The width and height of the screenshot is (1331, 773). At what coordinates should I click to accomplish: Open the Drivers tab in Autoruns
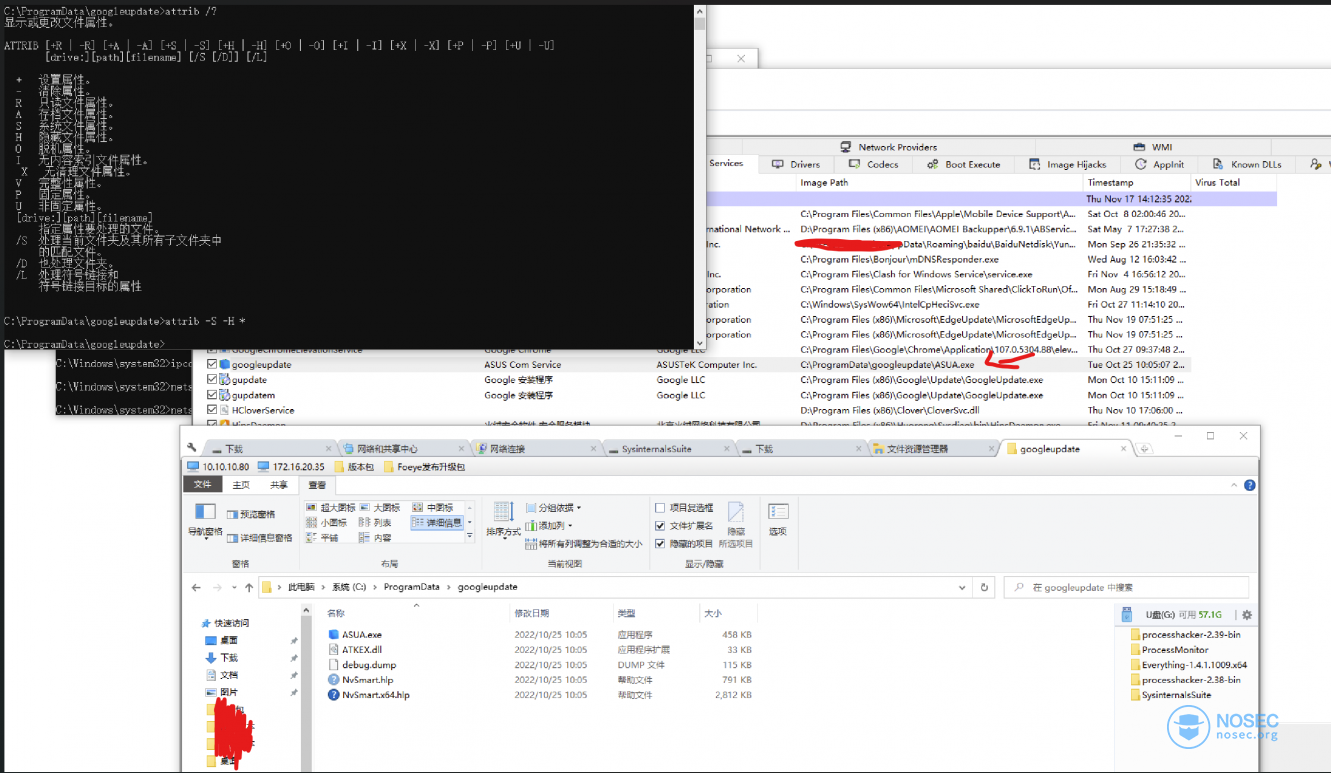tap(796, 164)
